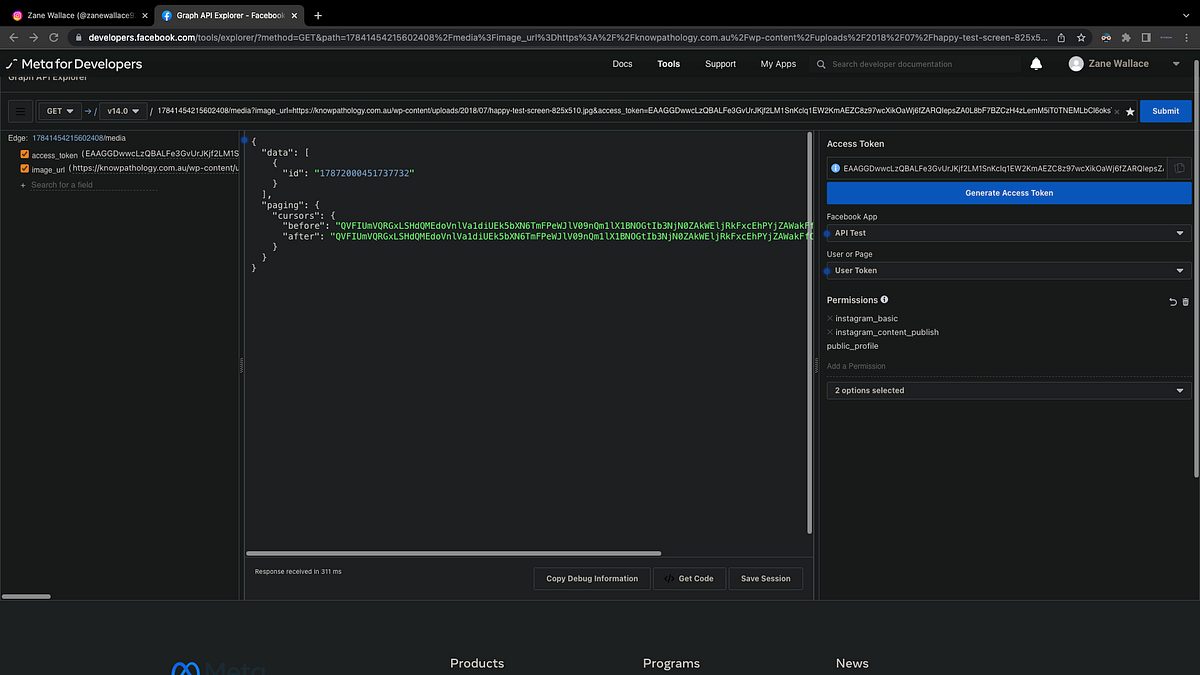Image resolution: width=1200 pixels, height=675 pixels.
Task: Submit the Graph API request
Action: click(1165, 111)
